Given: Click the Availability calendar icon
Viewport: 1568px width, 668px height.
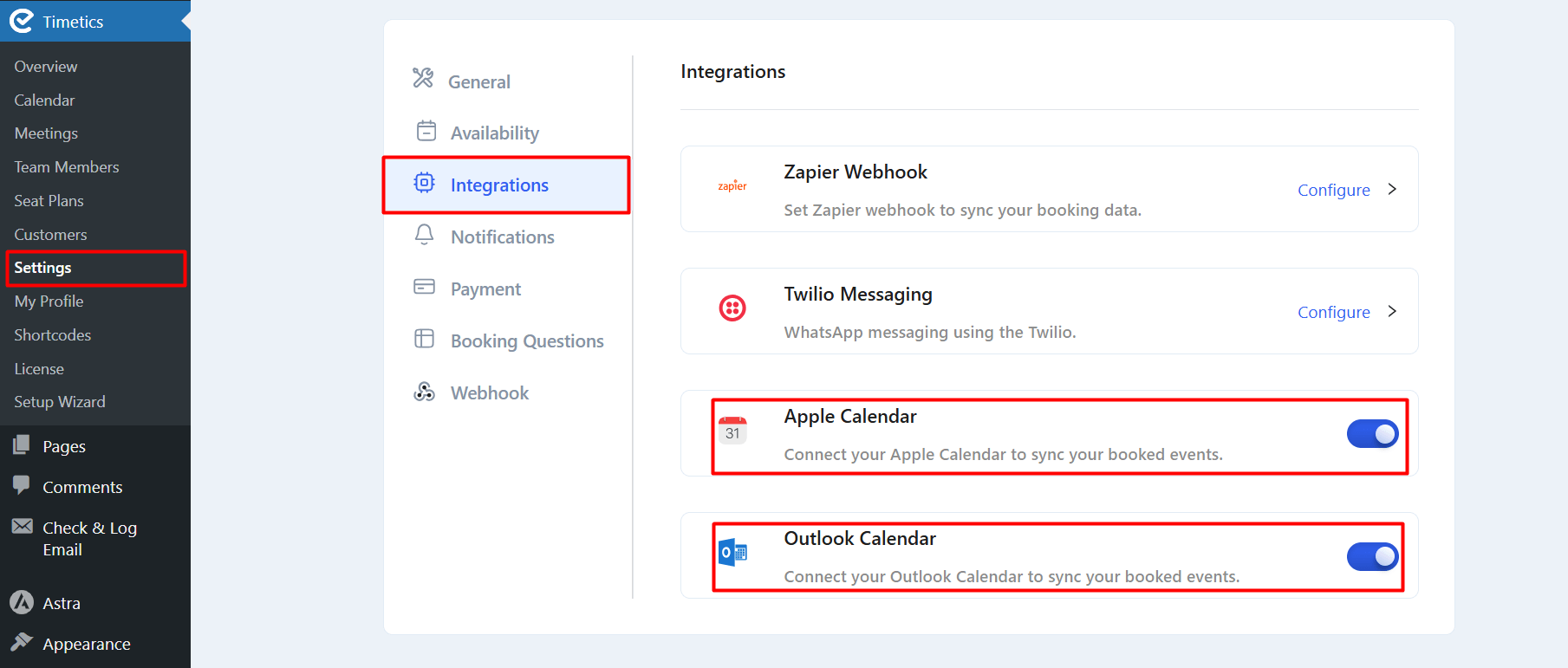Looking at the screenshot, I should [425, 131].
